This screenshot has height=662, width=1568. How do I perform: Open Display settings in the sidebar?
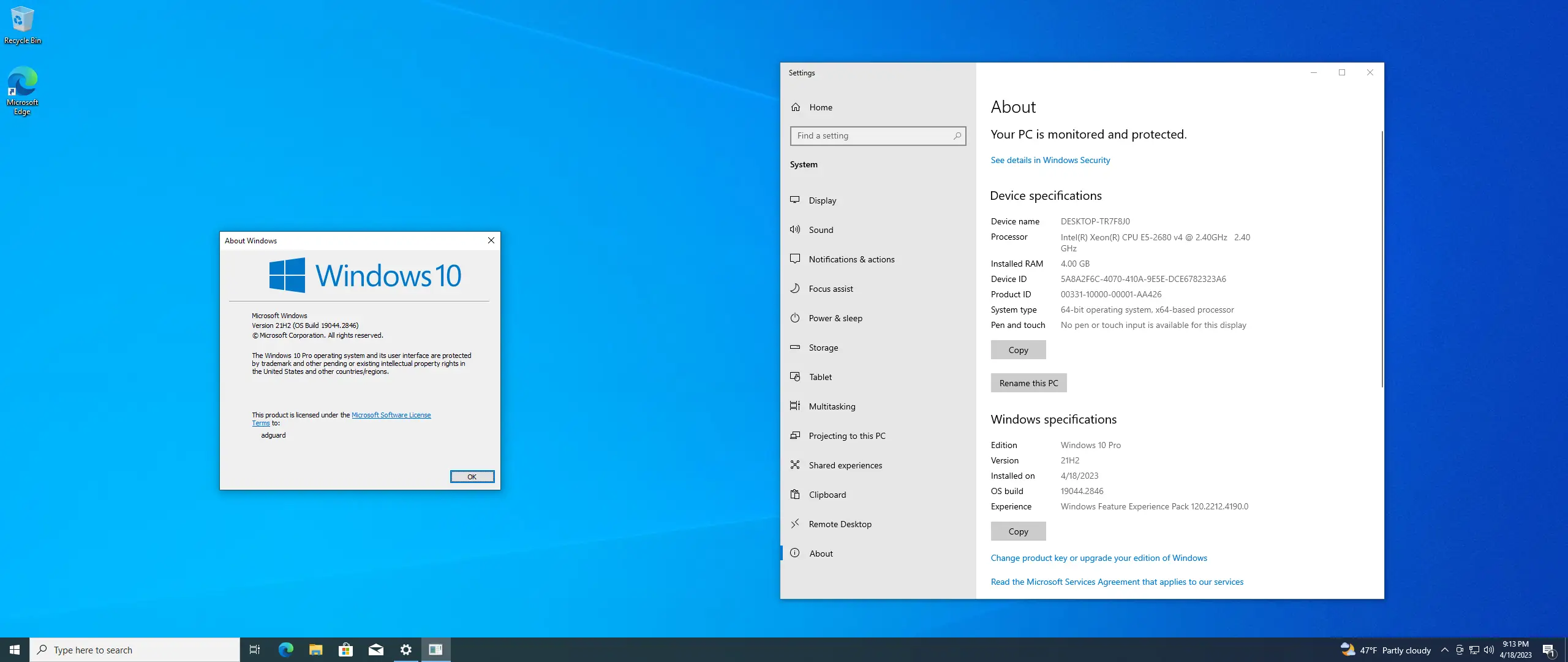pyautogui.click(x=822, y=200)
